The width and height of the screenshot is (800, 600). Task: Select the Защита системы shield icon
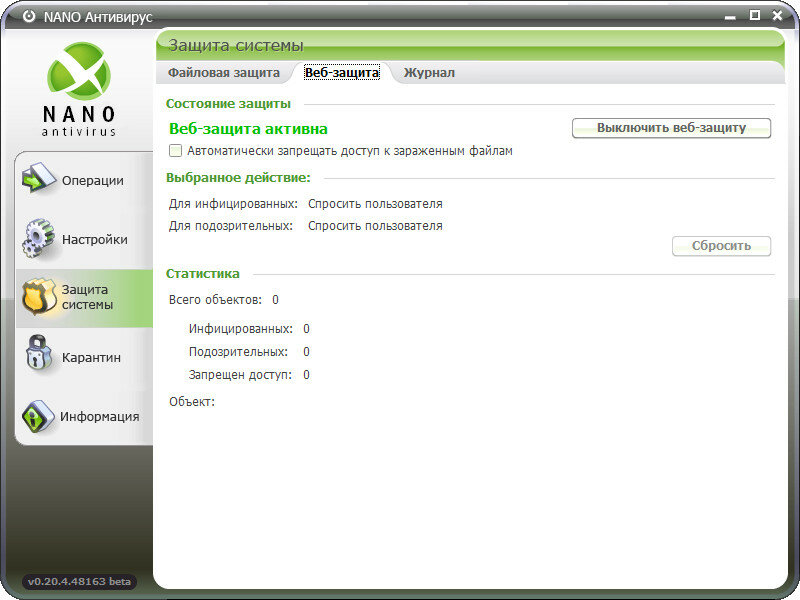38,297
